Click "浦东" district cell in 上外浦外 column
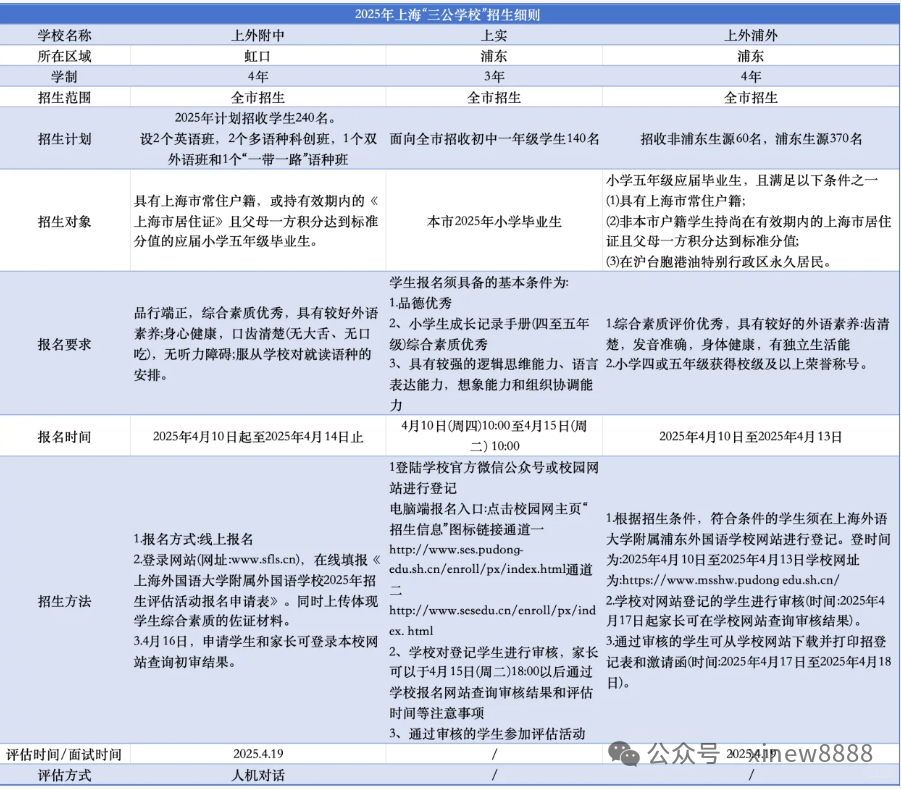Screen dimensions: 901x789 pos(750,56)
